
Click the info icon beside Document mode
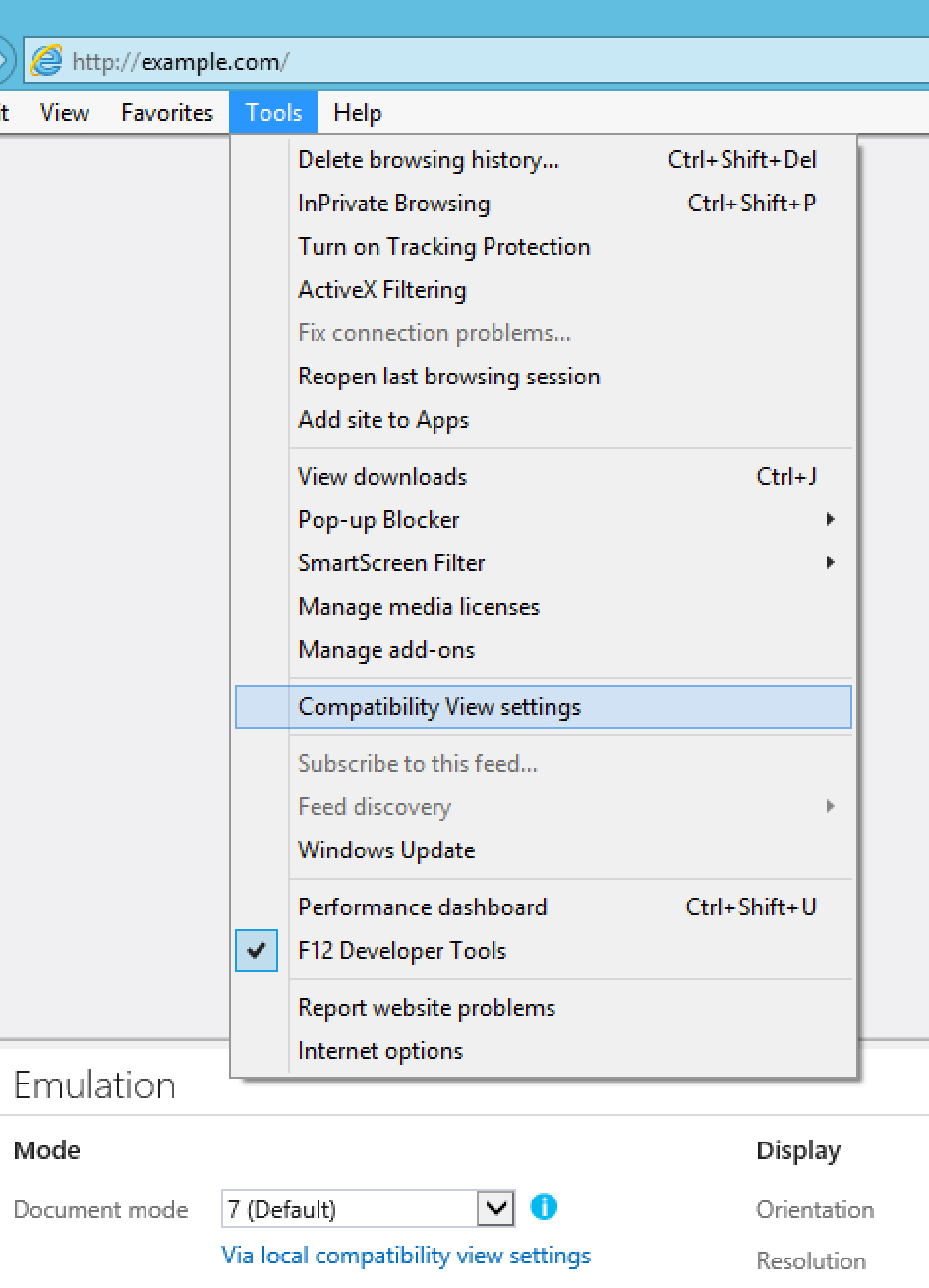point(544,1207)
